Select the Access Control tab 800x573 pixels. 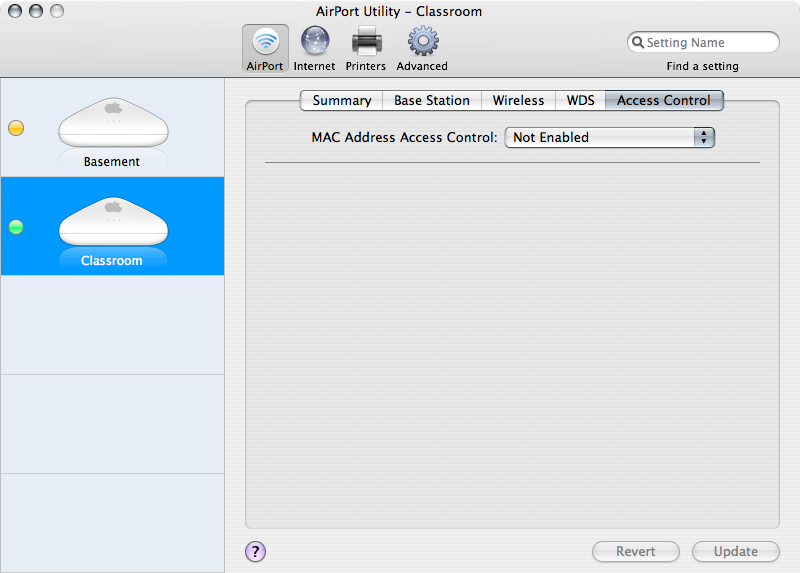point(664,101)
